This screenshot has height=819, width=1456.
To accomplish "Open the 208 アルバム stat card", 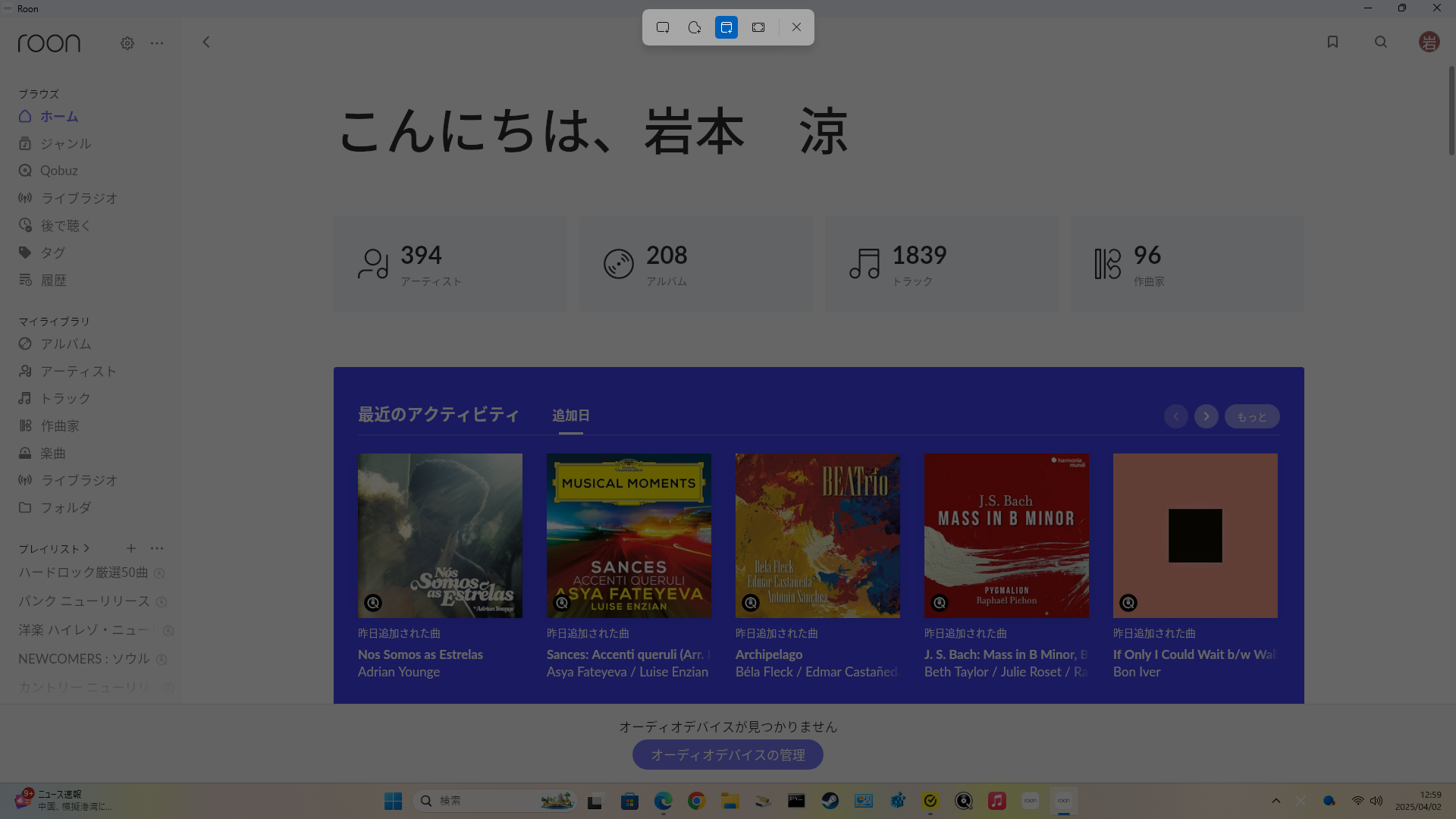I will (x=696, y=264).
